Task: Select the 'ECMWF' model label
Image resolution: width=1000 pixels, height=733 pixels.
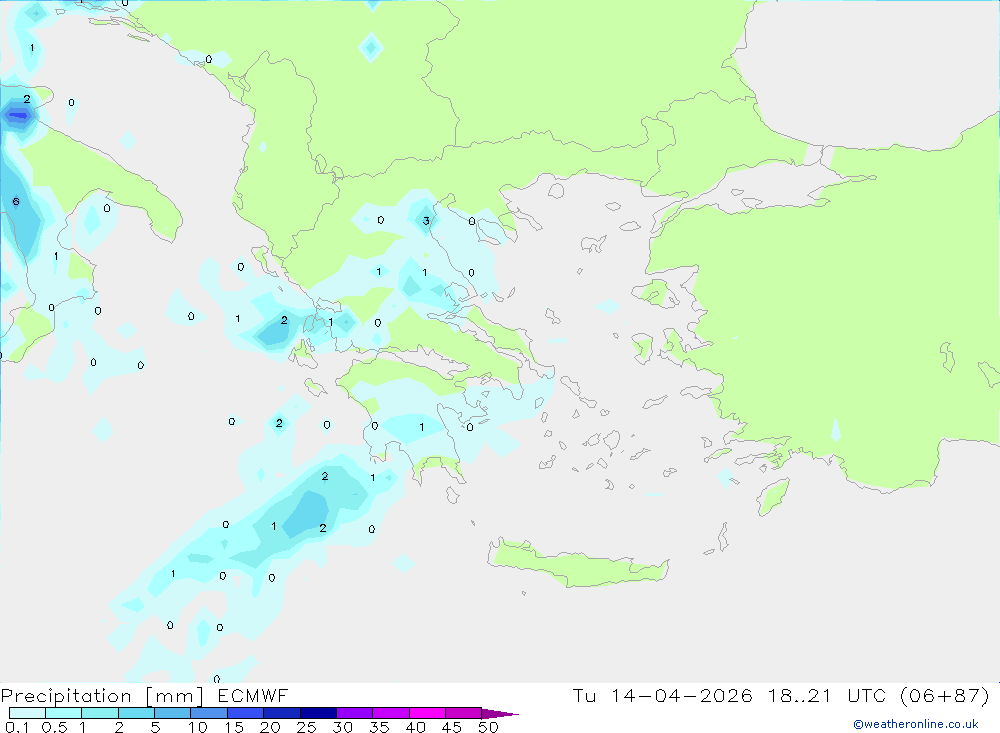Action: (x=253, y=695)
